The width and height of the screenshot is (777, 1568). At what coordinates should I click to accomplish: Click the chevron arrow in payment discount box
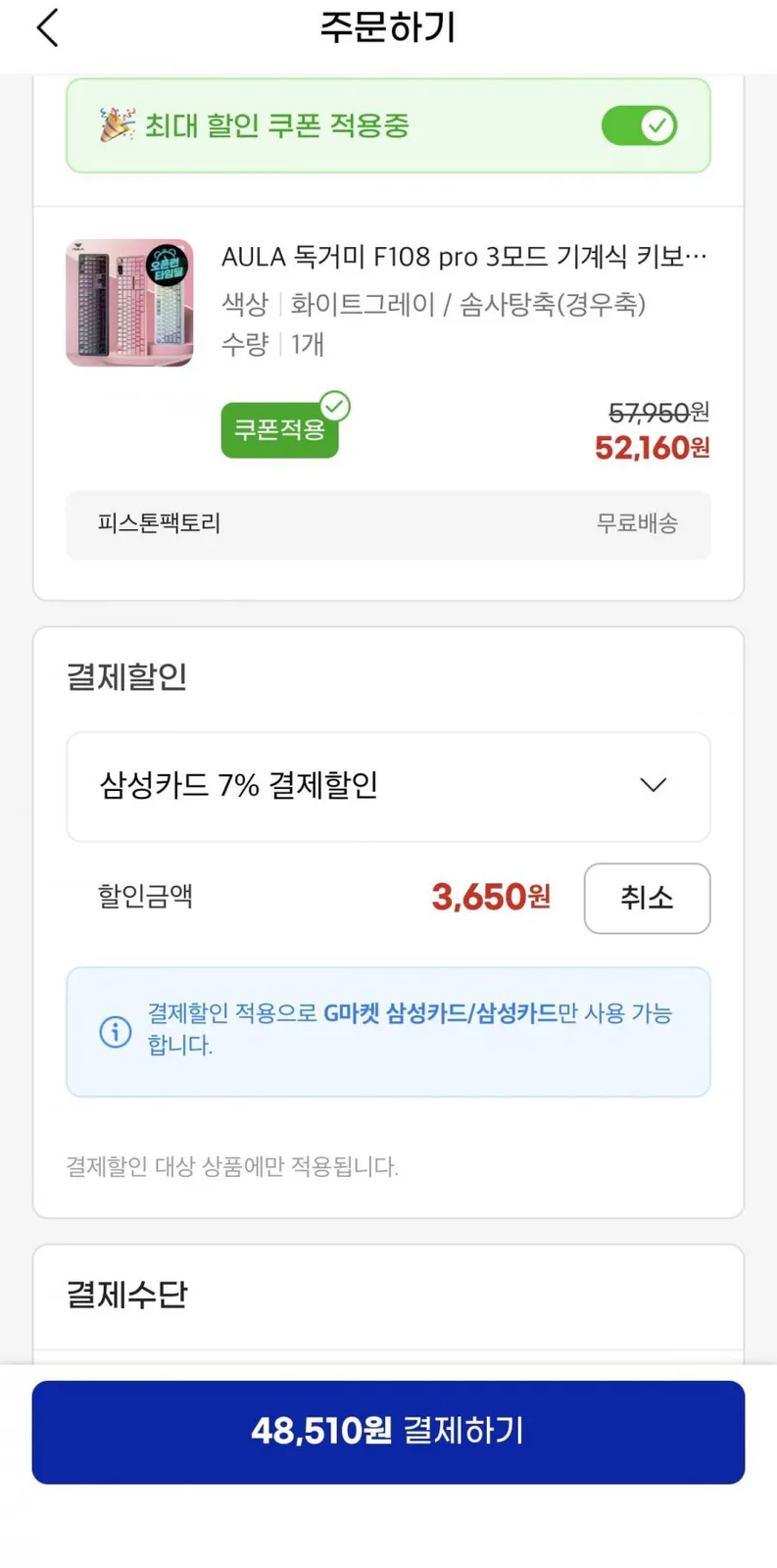[654, 785]
